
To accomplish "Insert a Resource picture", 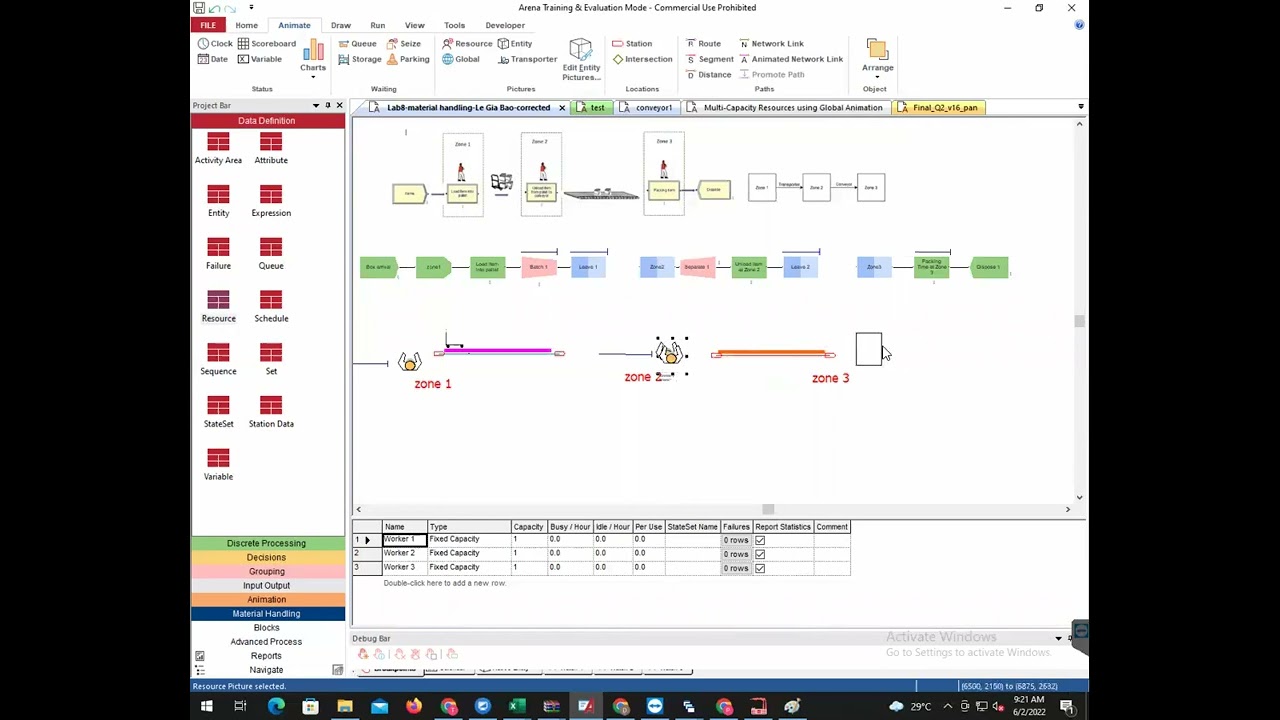I will click(467, 44).
